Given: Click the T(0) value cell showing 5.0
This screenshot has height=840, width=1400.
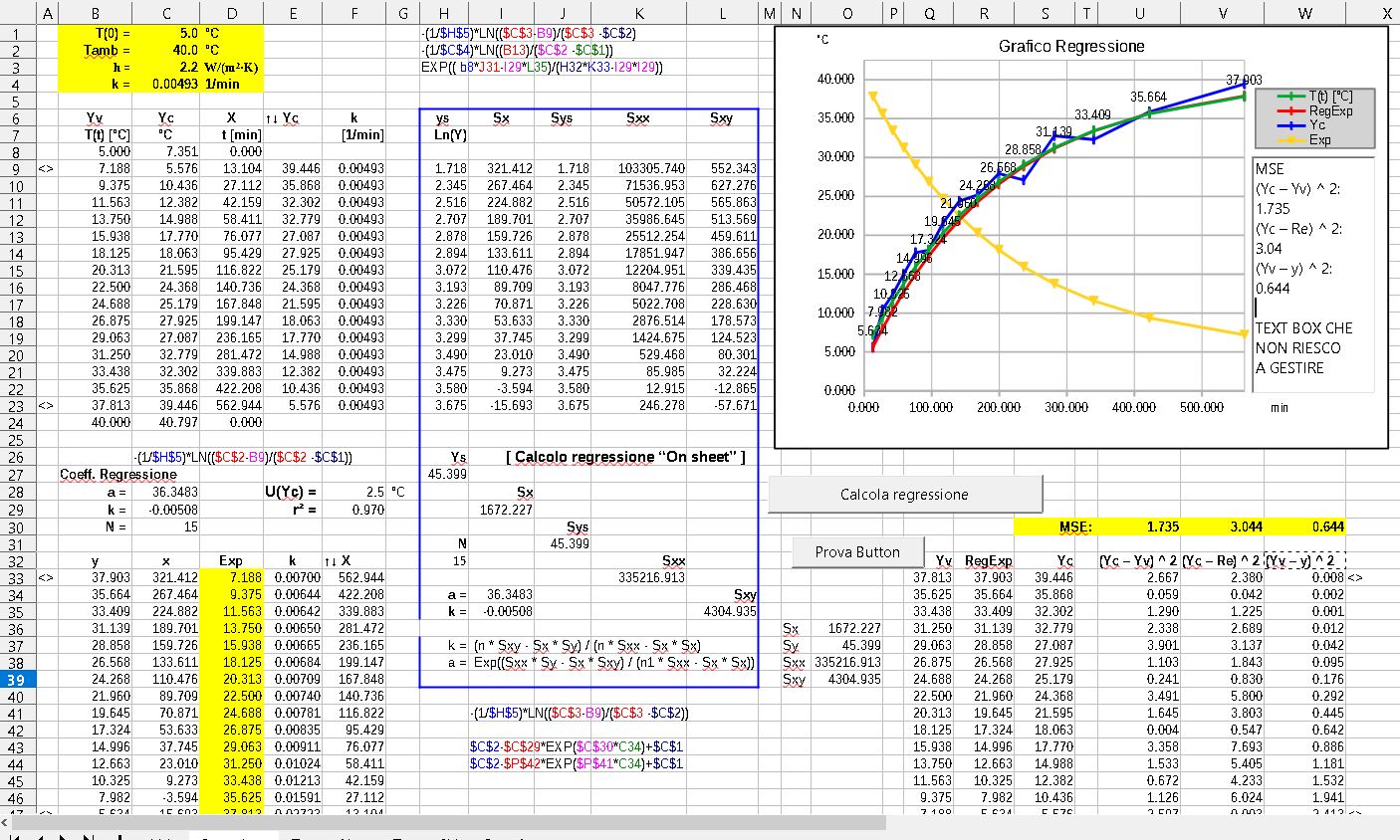Looking at the screenshot, I should point(165,33).
